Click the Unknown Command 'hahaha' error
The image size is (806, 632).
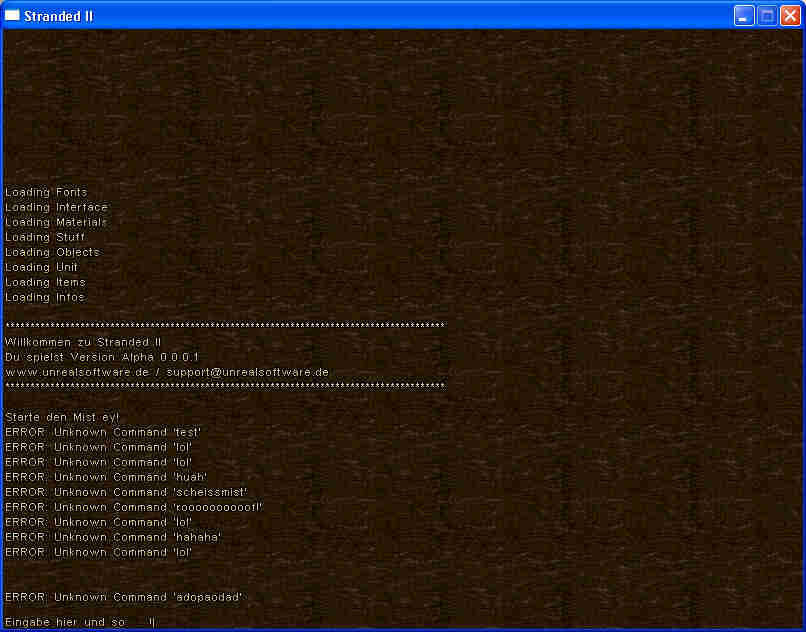click(113, 537)
